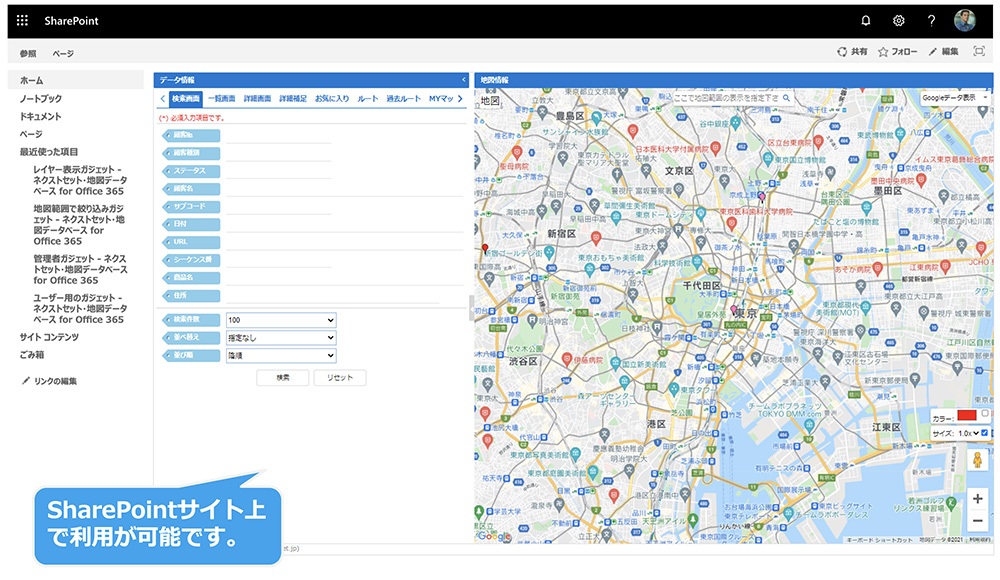Switch to the 詳細補足 tab
Image resolution: width=1000 pixels, height=580 pixels.
pos(293,98)
